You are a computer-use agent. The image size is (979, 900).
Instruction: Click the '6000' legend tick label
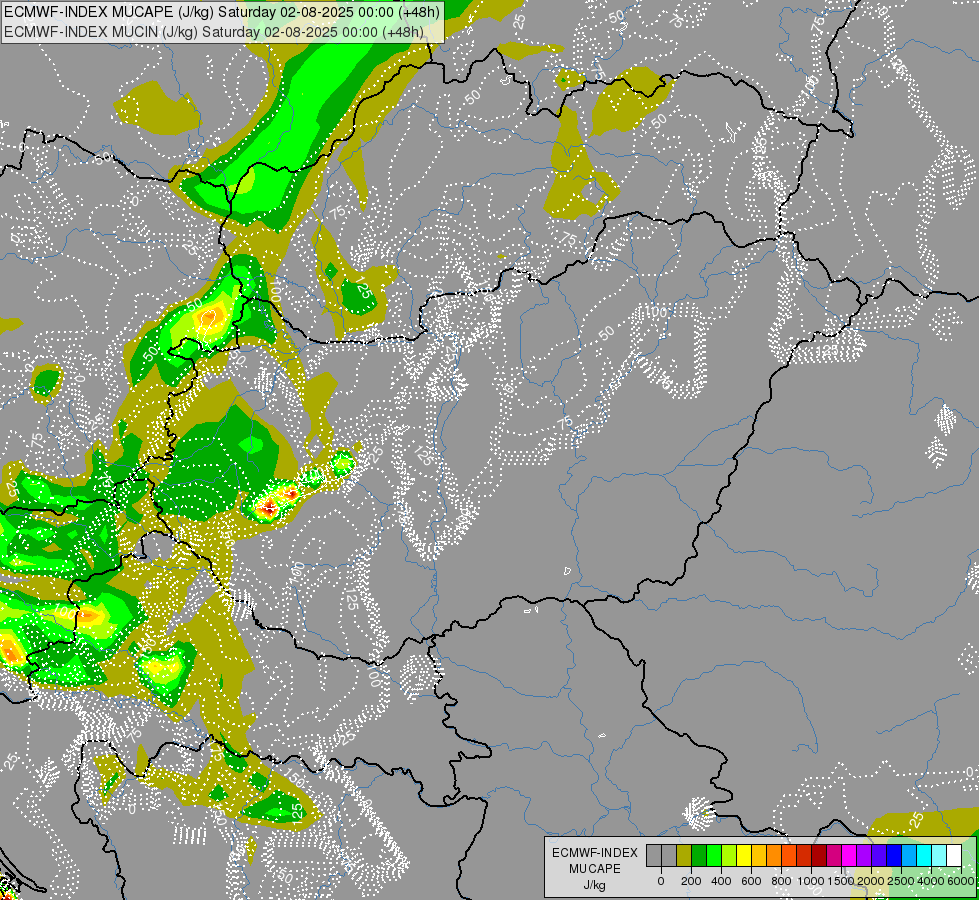coord(961,881)
